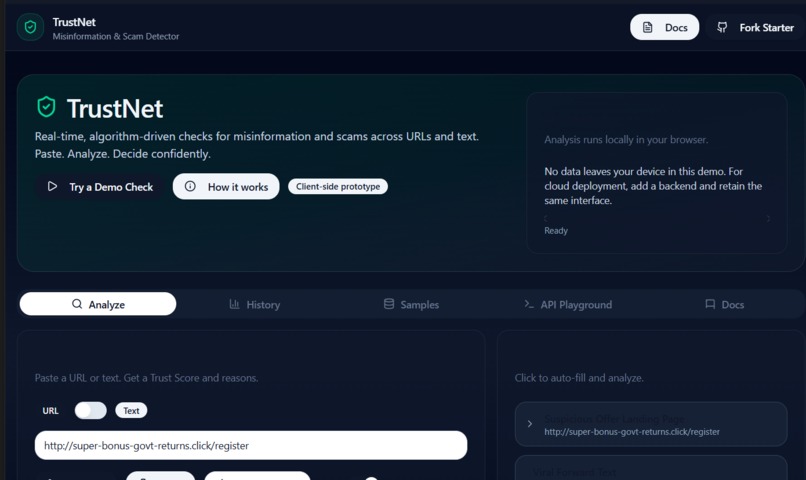Switch to the Analyze tab

98,304
